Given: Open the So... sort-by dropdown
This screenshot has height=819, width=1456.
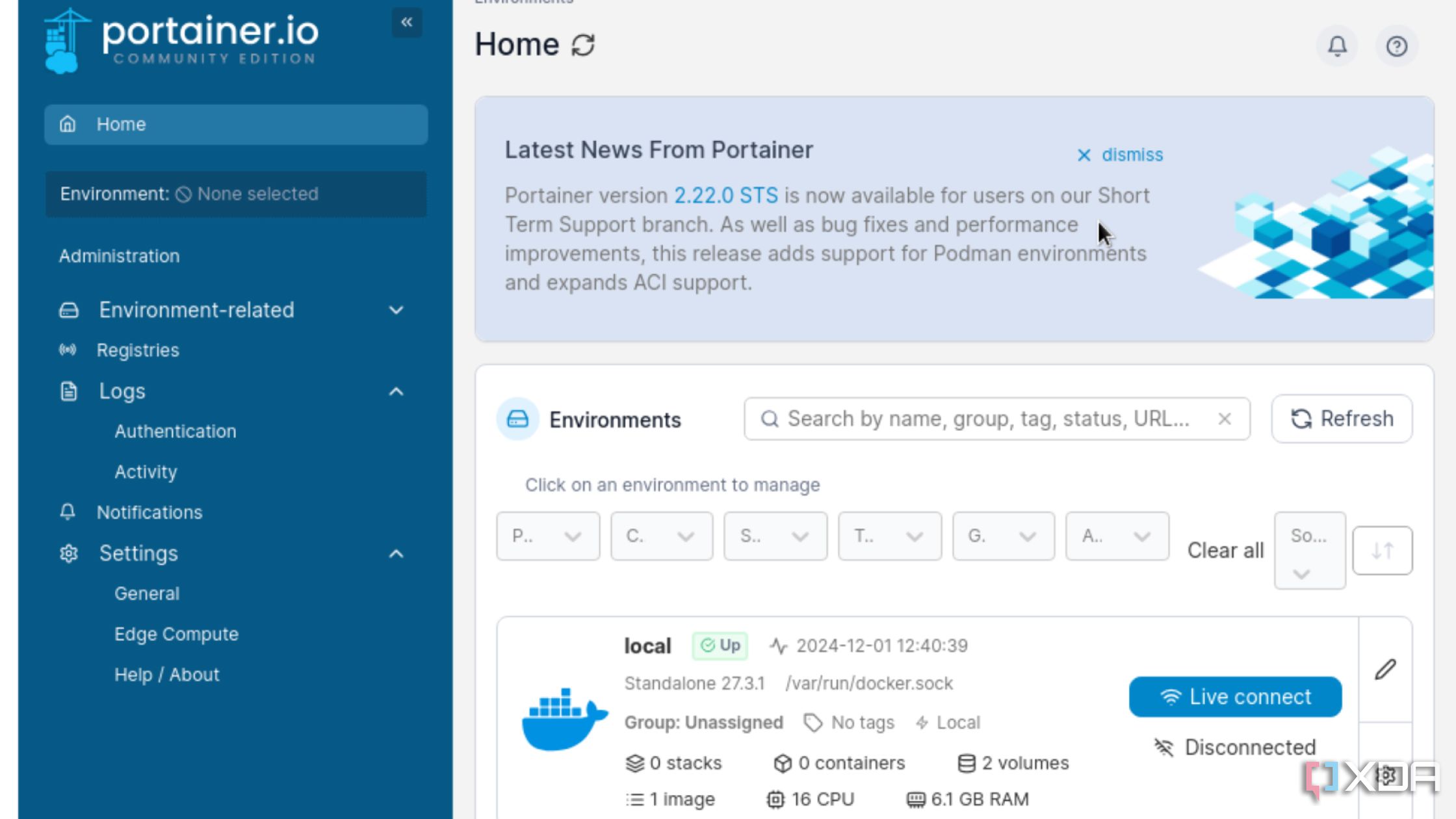Looking at the screenshot, I should (1310, 551).
